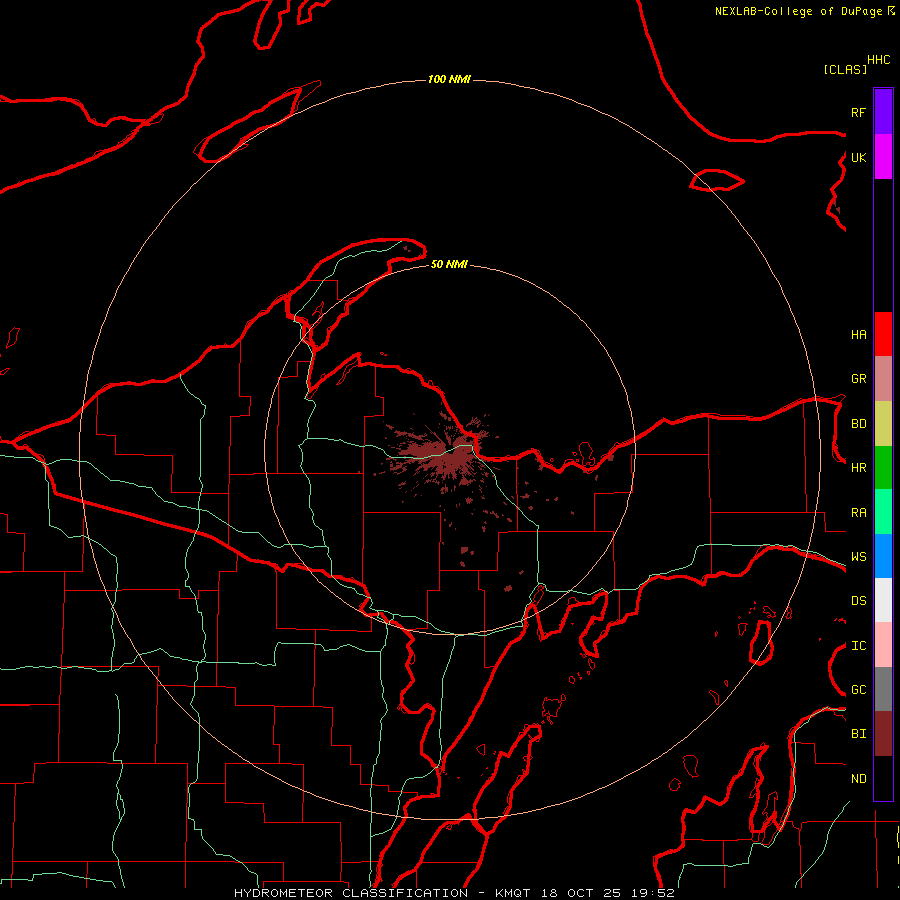This screenshot has width=900, height=900.
Task: Click the NEXLAB-College of DuPage credit text
Action: tap(798, 11)
